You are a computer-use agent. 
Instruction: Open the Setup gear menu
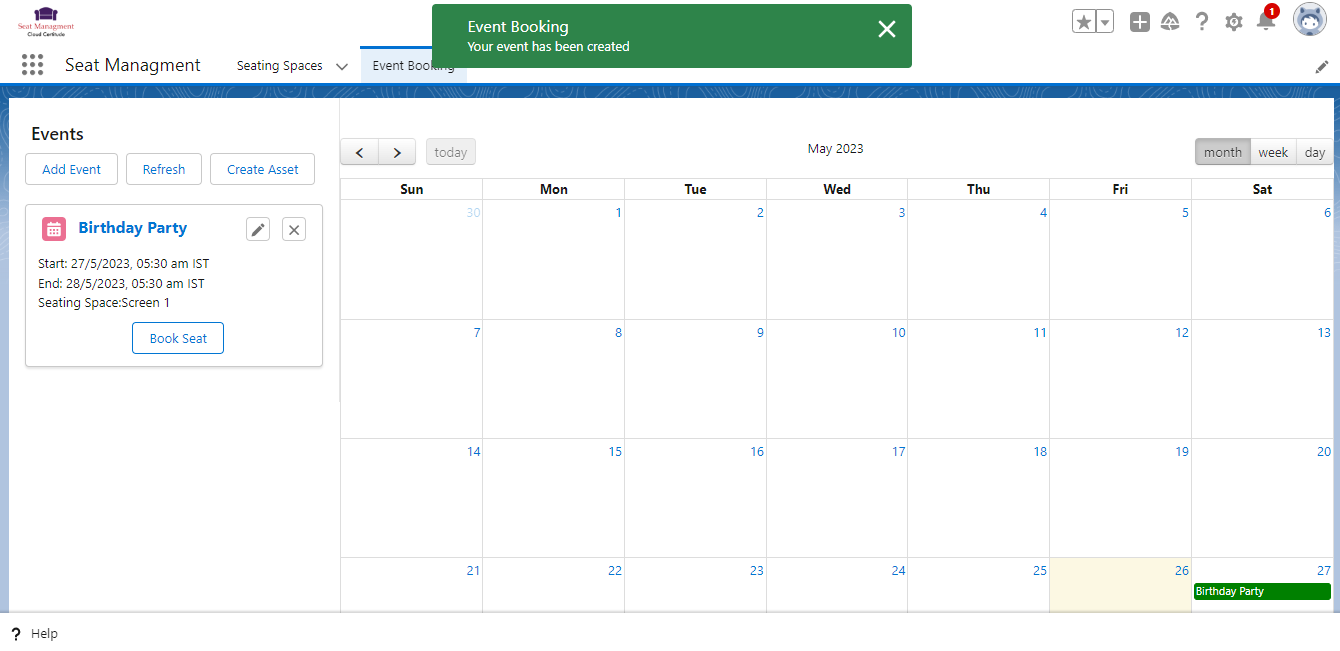1234,22
